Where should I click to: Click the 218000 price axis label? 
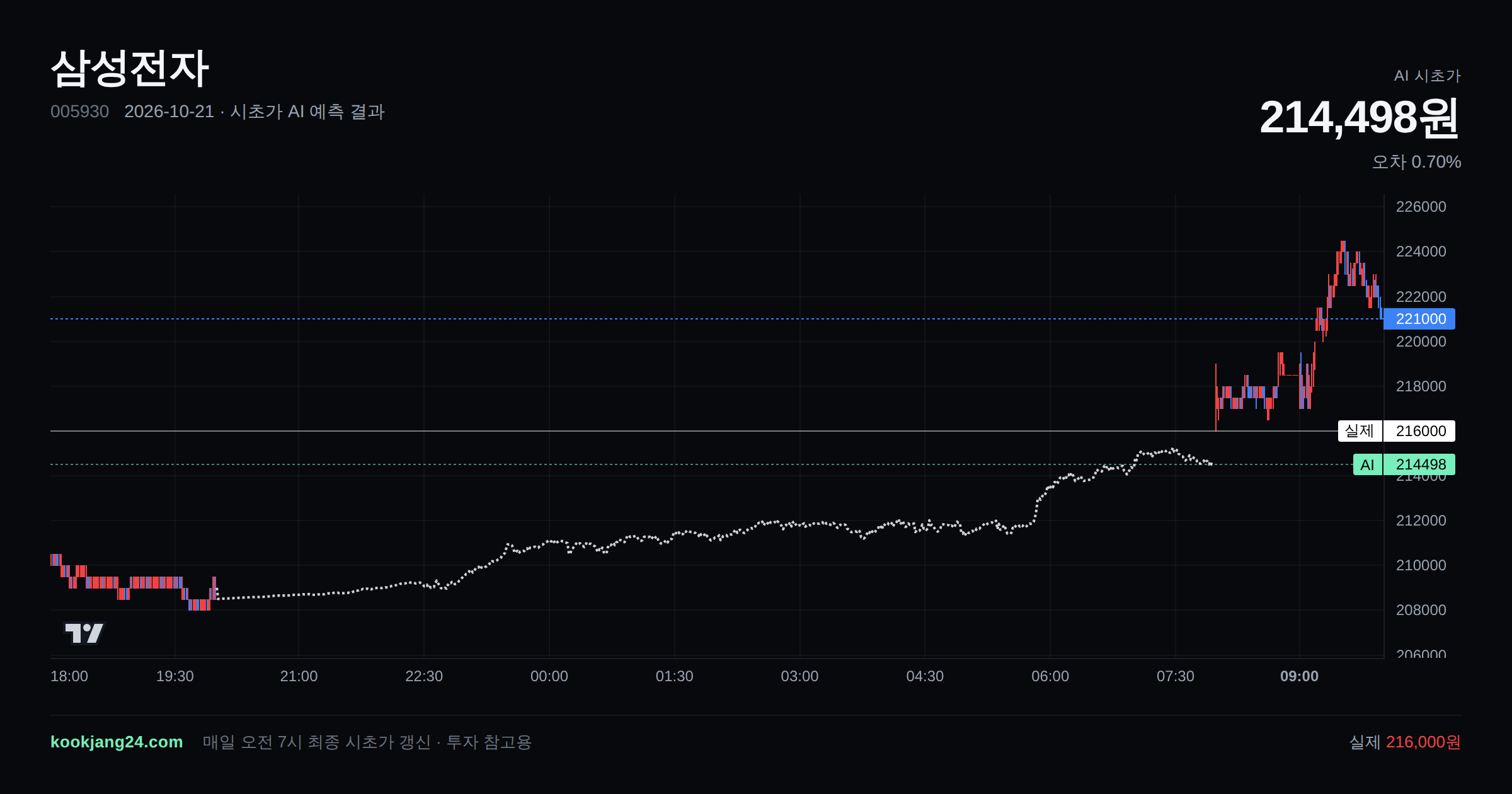tap(1421, 386)
